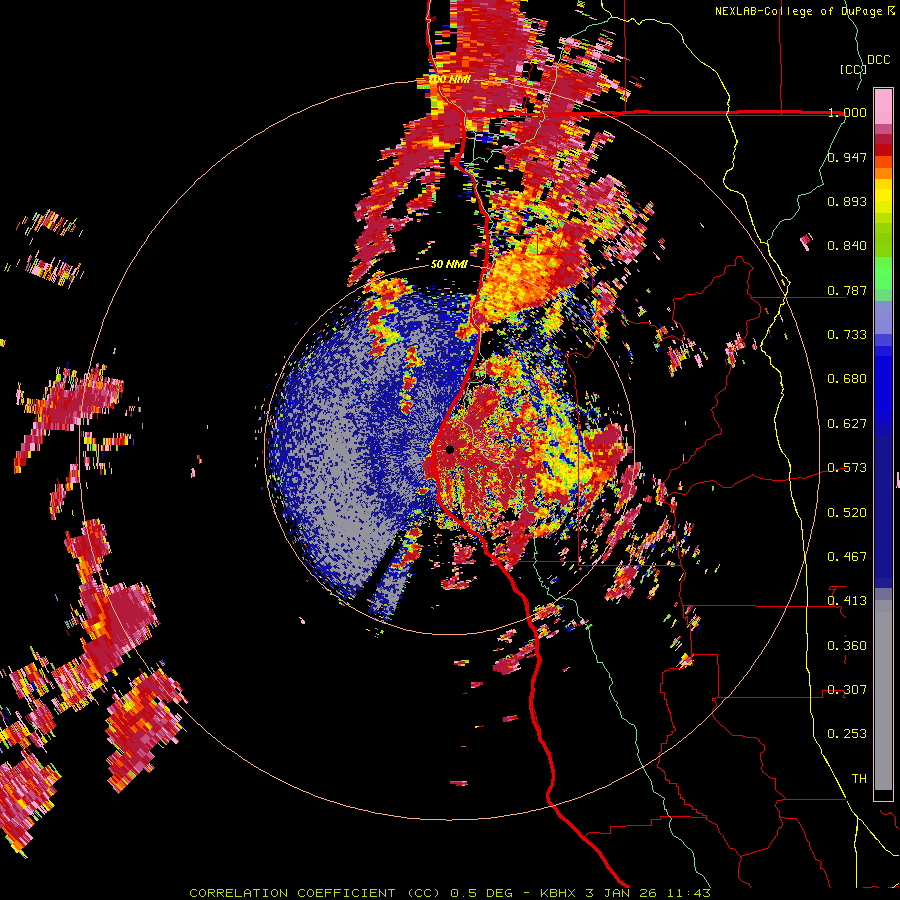Screen dimensions: 900x900
Task: Click the black radar site dot
Action: 450,450
